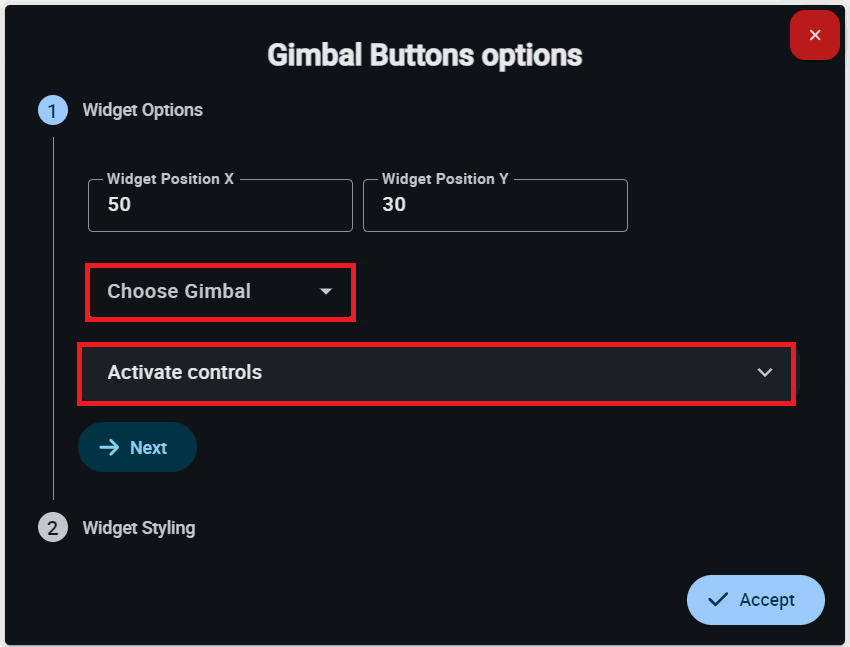Viewport: 850px width, 647px height.
Task: Click the step 1 number circle
Action: coord(53,110)
